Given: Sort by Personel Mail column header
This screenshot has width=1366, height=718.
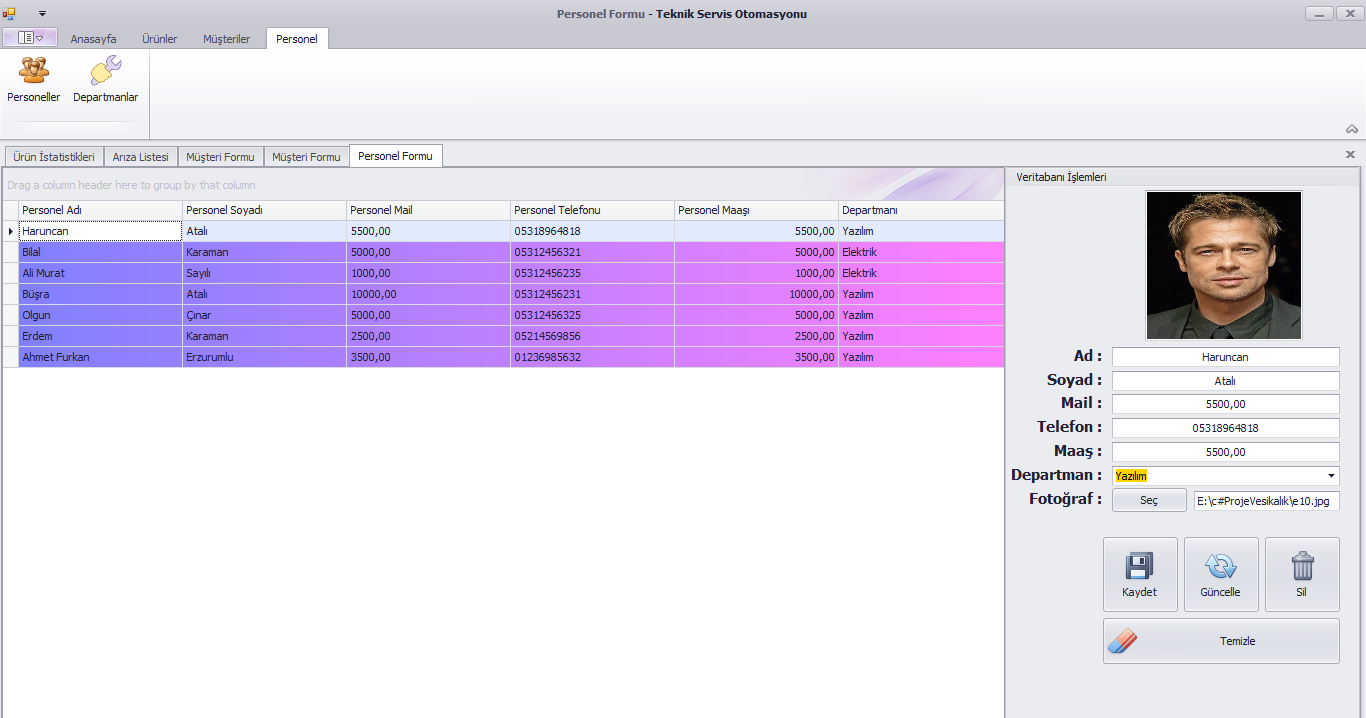Looking at the screenshot, I should click(x=428, y=210).
